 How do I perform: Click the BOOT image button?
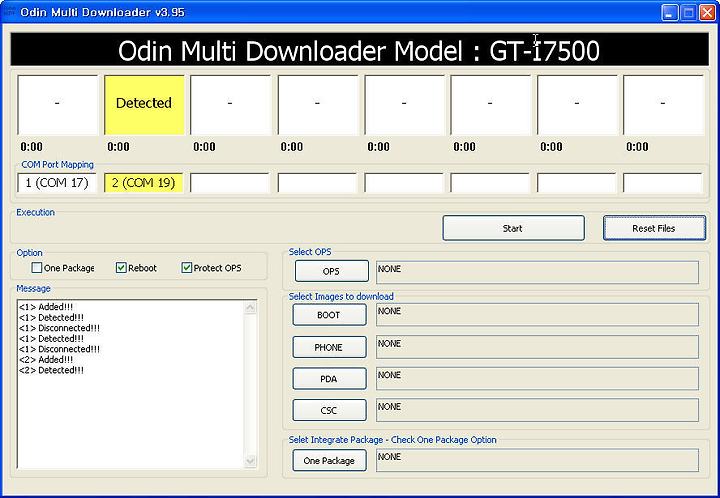tap(329, 315)
